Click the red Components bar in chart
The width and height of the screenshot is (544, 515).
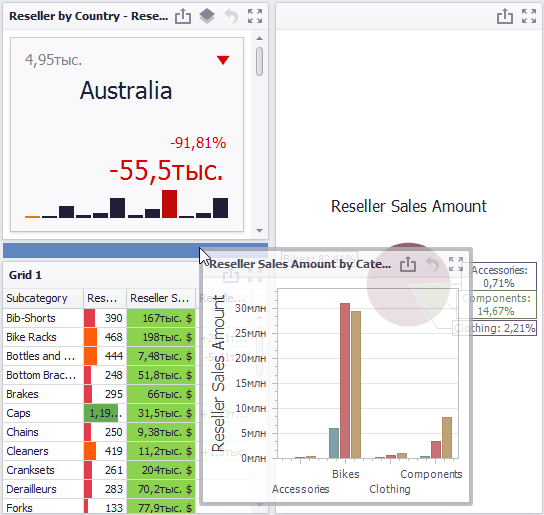[x=436, y=449]
